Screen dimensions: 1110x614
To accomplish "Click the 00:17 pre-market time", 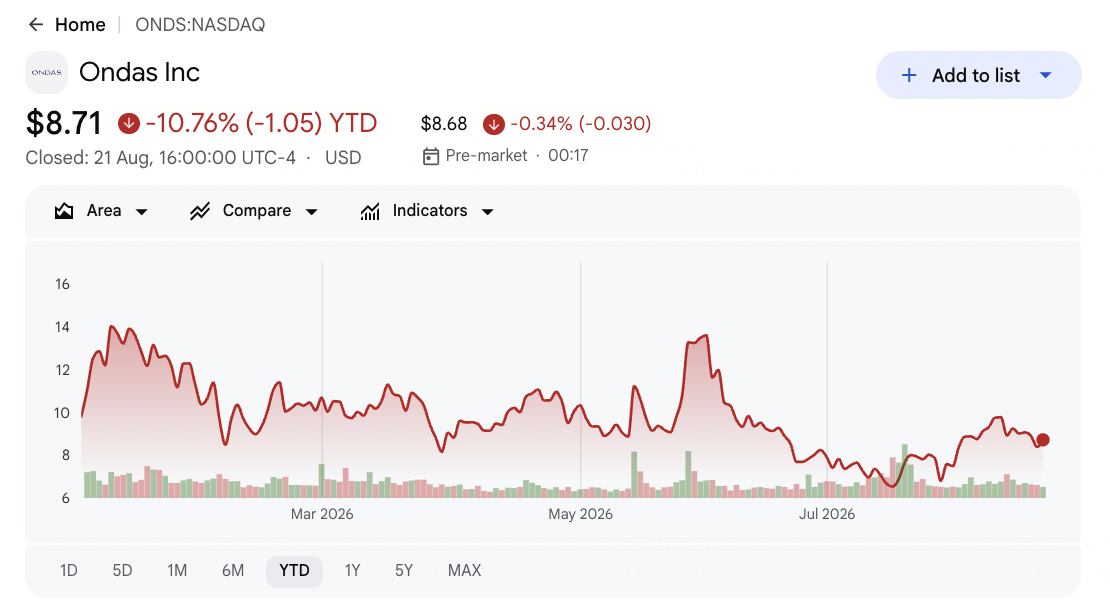I will pyautogui.click(x=568, y=156).
